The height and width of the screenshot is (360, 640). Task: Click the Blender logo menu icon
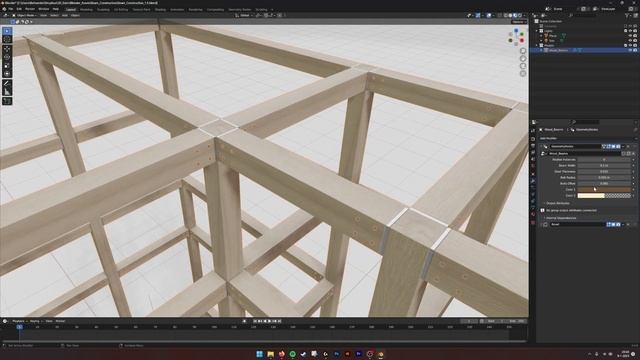4,9
